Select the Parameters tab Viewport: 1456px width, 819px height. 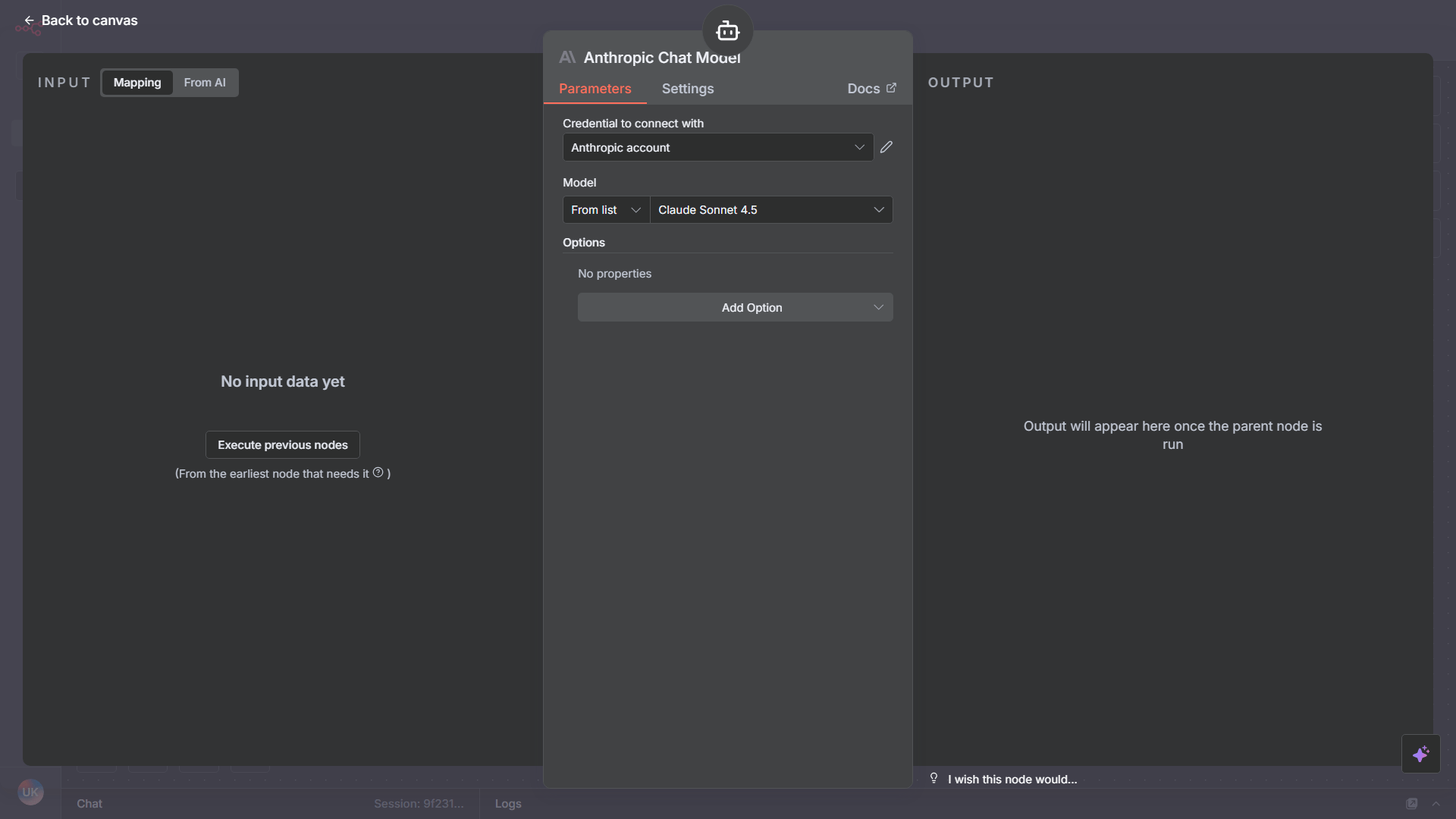(x=595, y=89)
